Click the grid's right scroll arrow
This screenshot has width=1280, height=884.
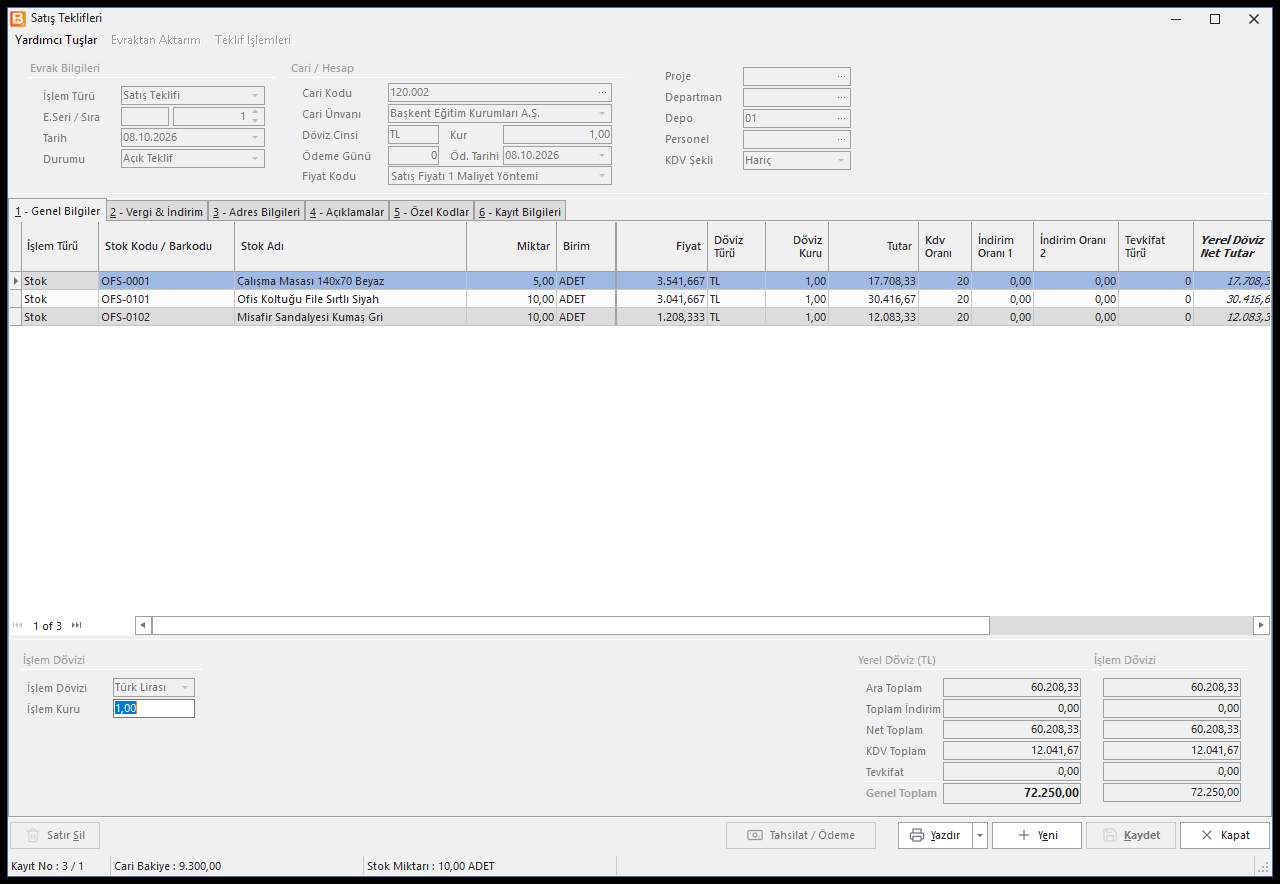[1261, 625]
